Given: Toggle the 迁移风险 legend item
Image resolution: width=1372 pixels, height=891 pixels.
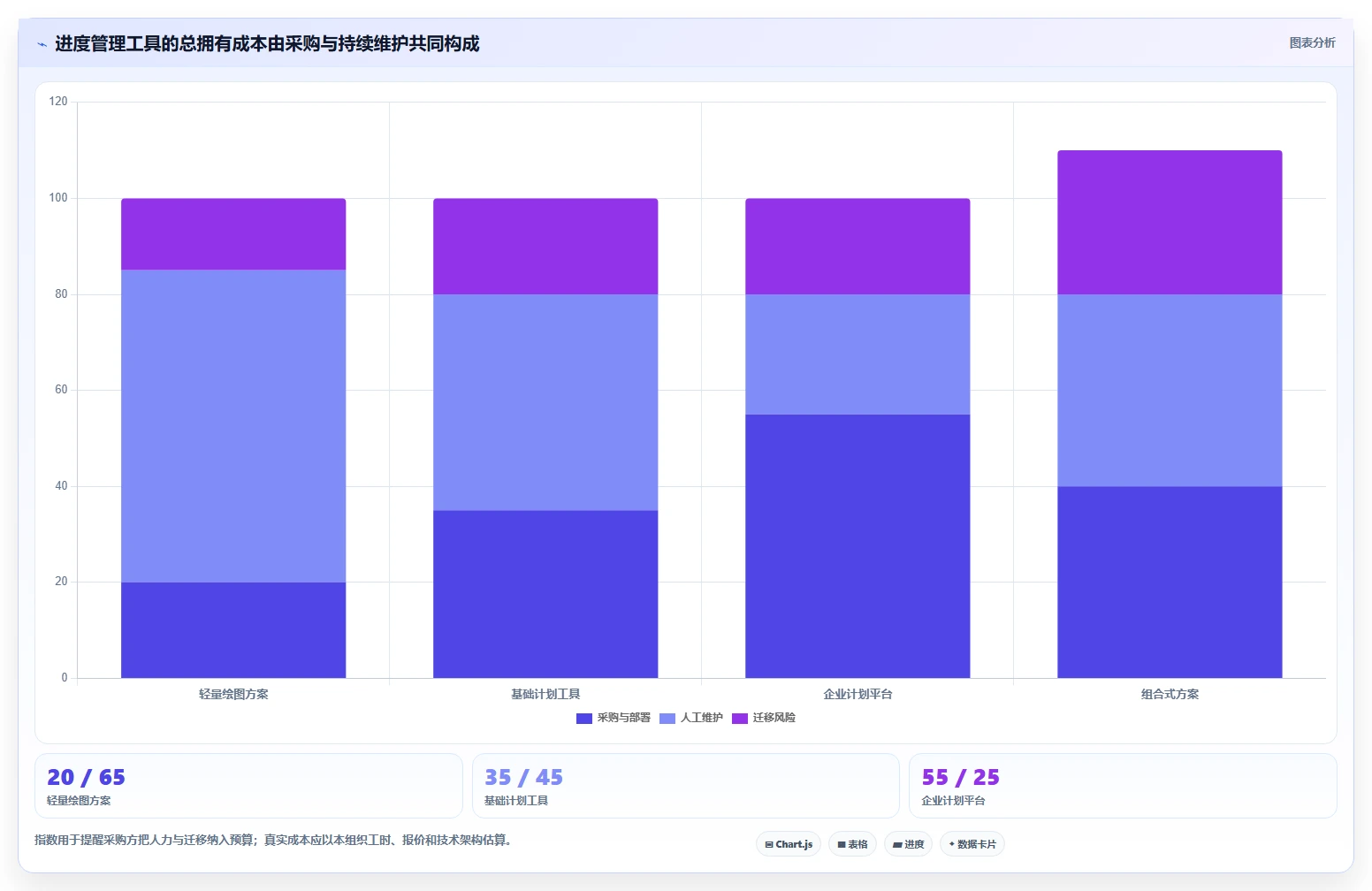Looking at the screenshot, I should (764, 718).
